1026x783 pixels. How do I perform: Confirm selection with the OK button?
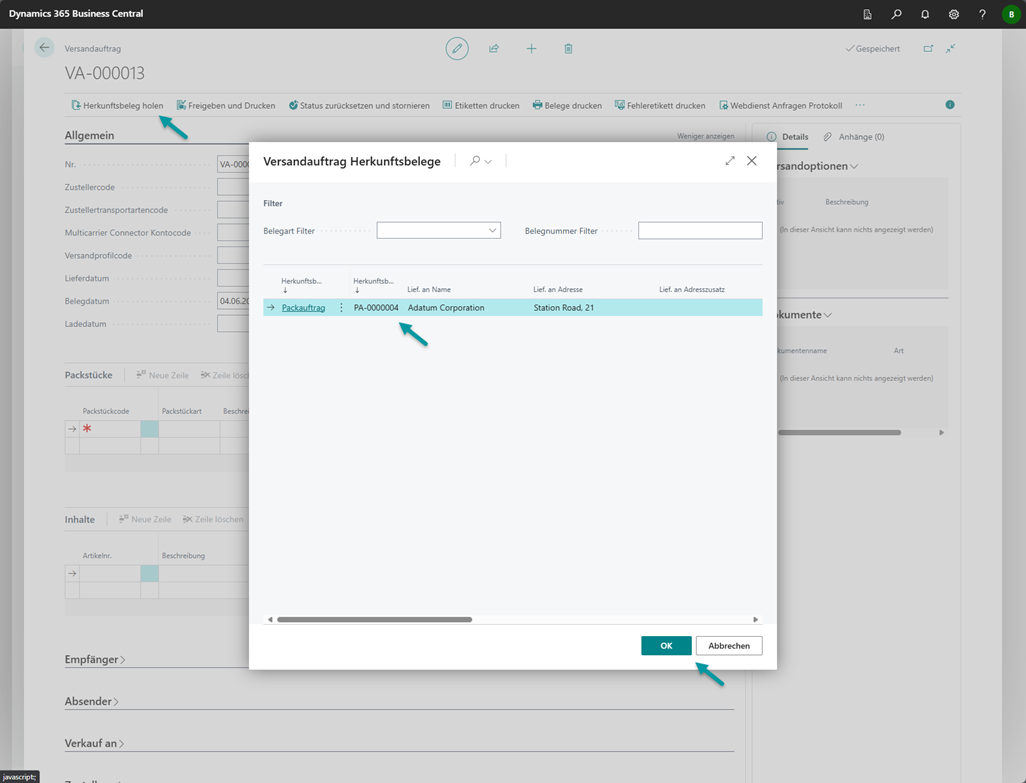point(666,646)
